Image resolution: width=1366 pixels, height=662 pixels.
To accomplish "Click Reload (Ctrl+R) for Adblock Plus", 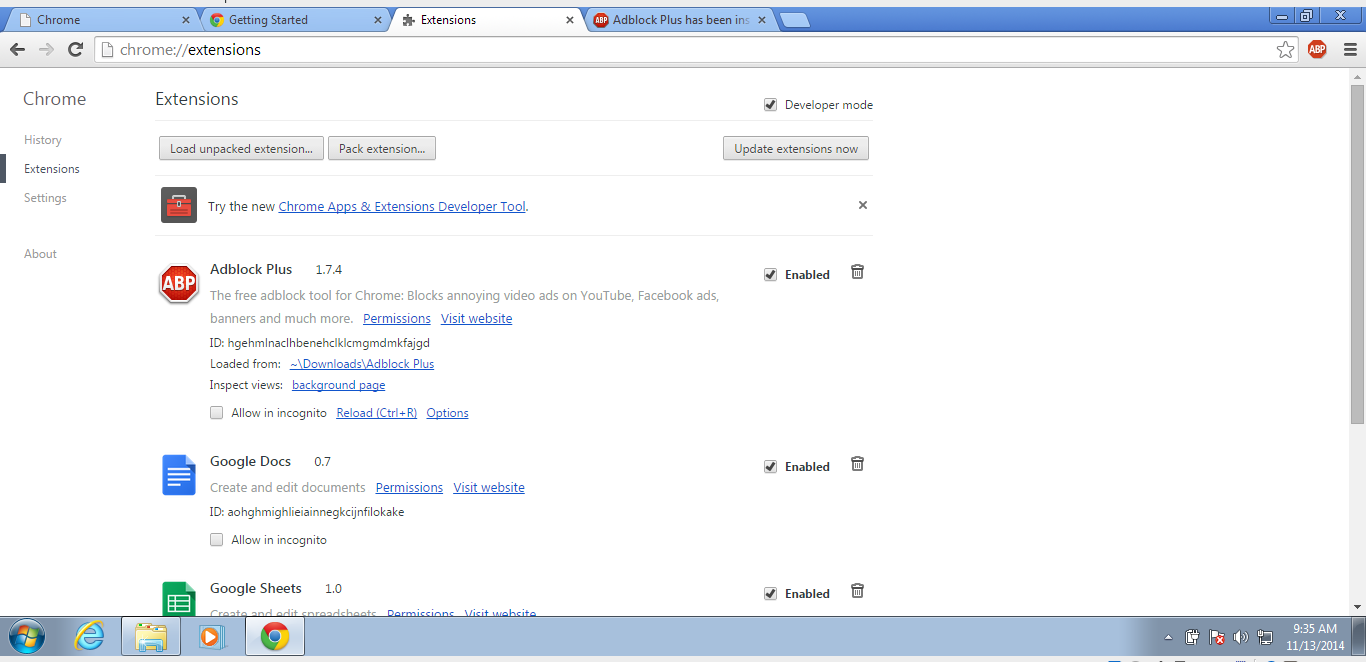I will coord(376,413).
